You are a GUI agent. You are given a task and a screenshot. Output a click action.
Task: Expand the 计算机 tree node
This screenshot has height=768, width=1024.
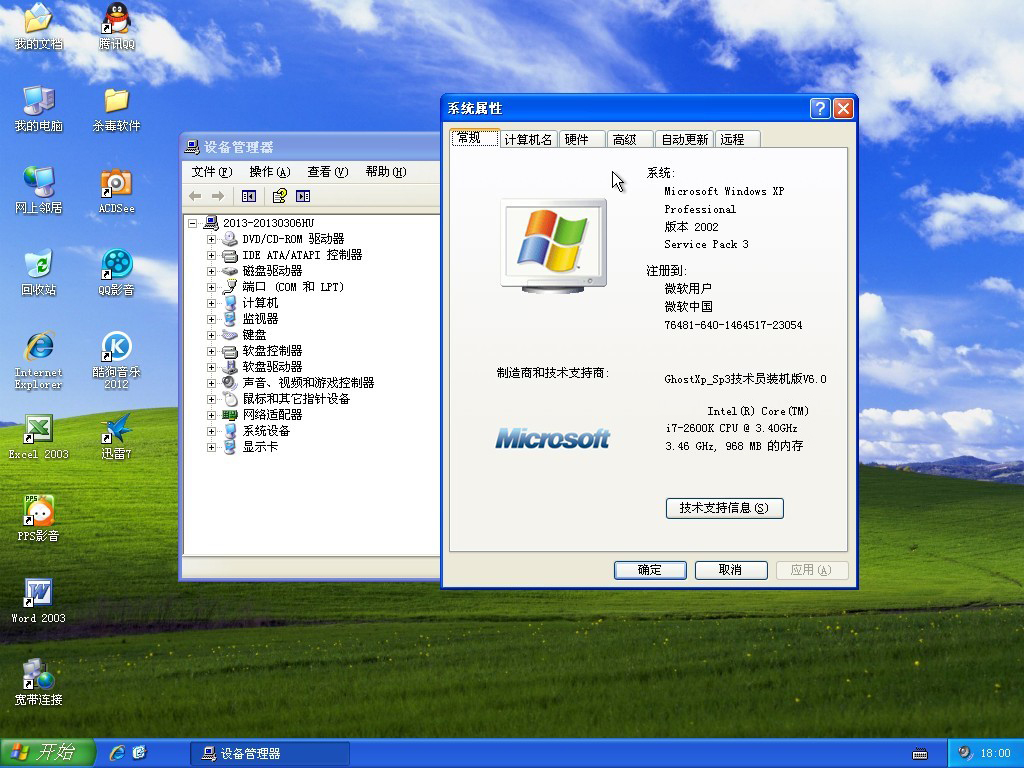coord(211,303)
